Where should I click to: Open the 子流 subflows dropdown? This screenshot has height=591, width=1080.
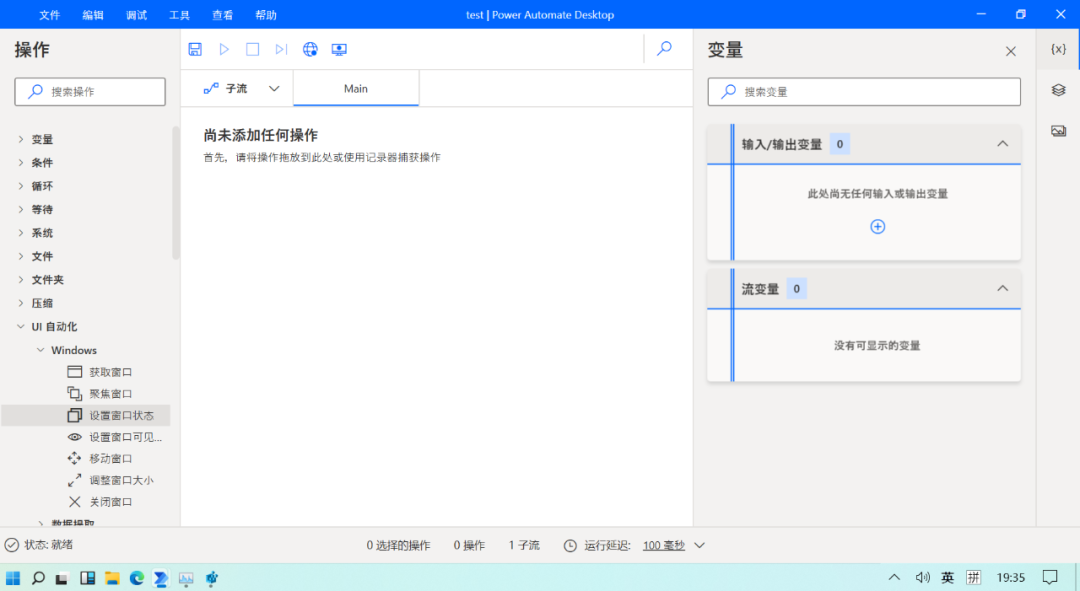click(241, 88)
